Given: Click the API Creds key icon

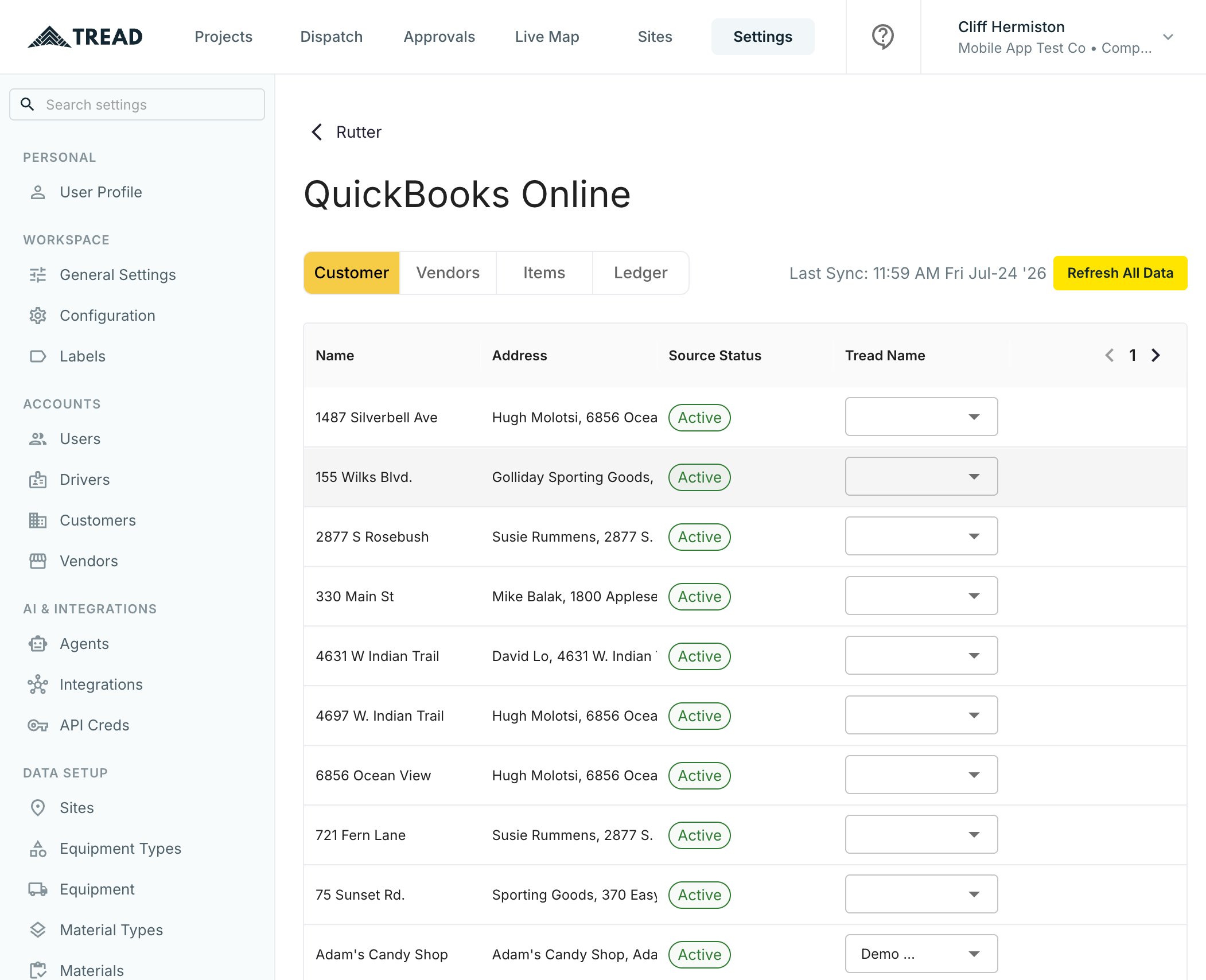Looking at the screenshot, I should tap(38, 725).
